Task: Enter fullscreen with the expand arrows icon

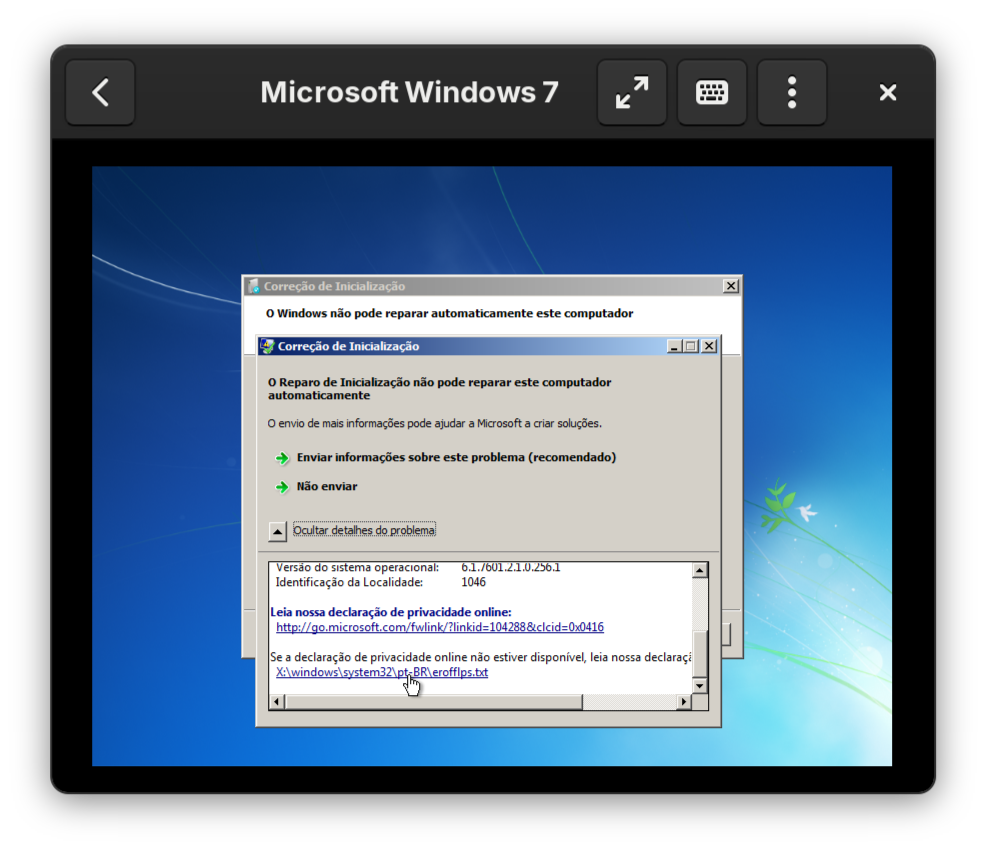Action: click(631, 92)
